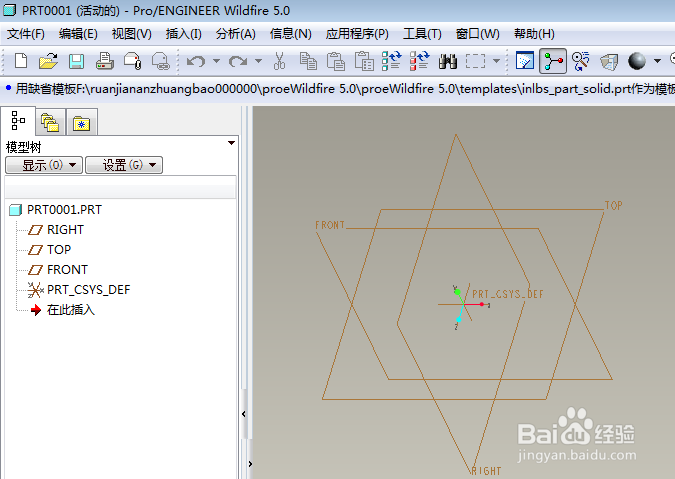Click the Paste Special icon
Viewport: 675px width, 479px height.
[x=364, y=61]
